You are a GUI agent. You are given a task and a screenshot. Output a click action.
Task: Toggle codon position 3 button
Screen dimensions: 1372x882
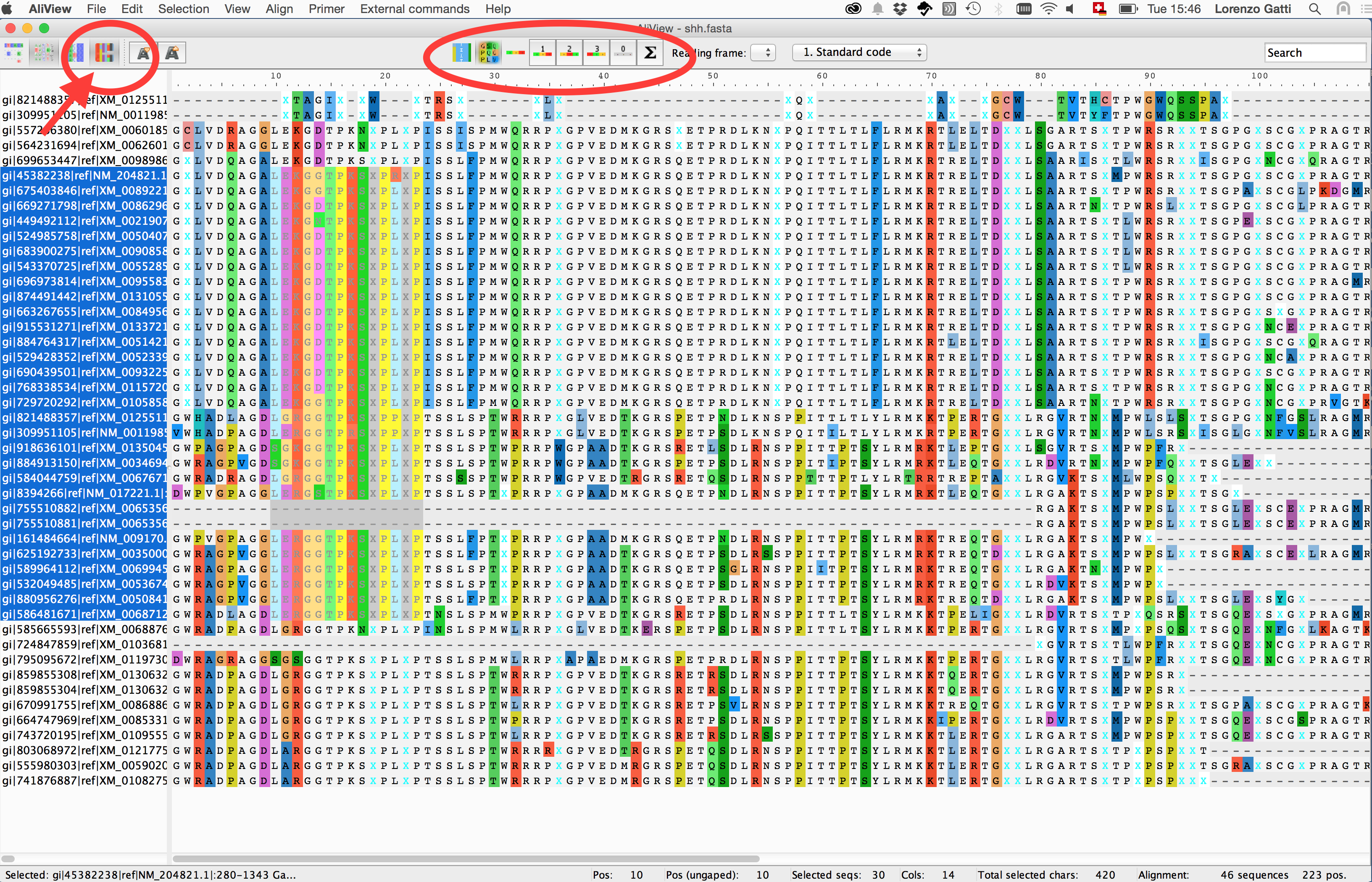[x=596, y=53]
